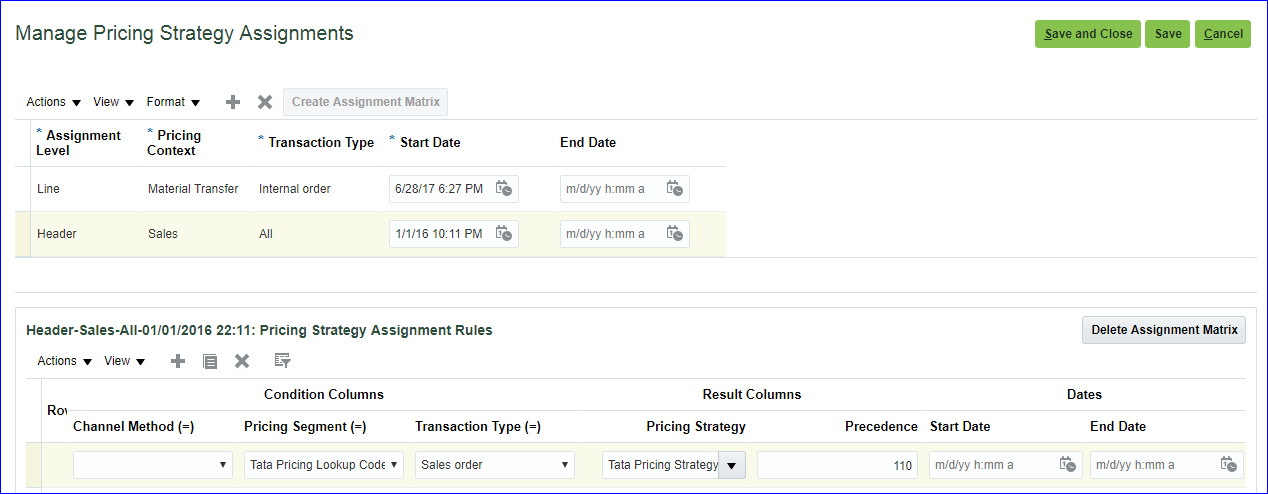
Task: Open calendar icon for rule End Date
Action: (x=1228, y=464)
